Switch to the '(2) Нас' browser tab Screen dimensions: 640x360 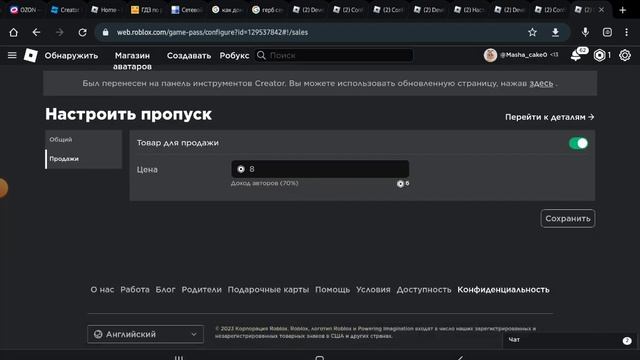click(469, 10)
